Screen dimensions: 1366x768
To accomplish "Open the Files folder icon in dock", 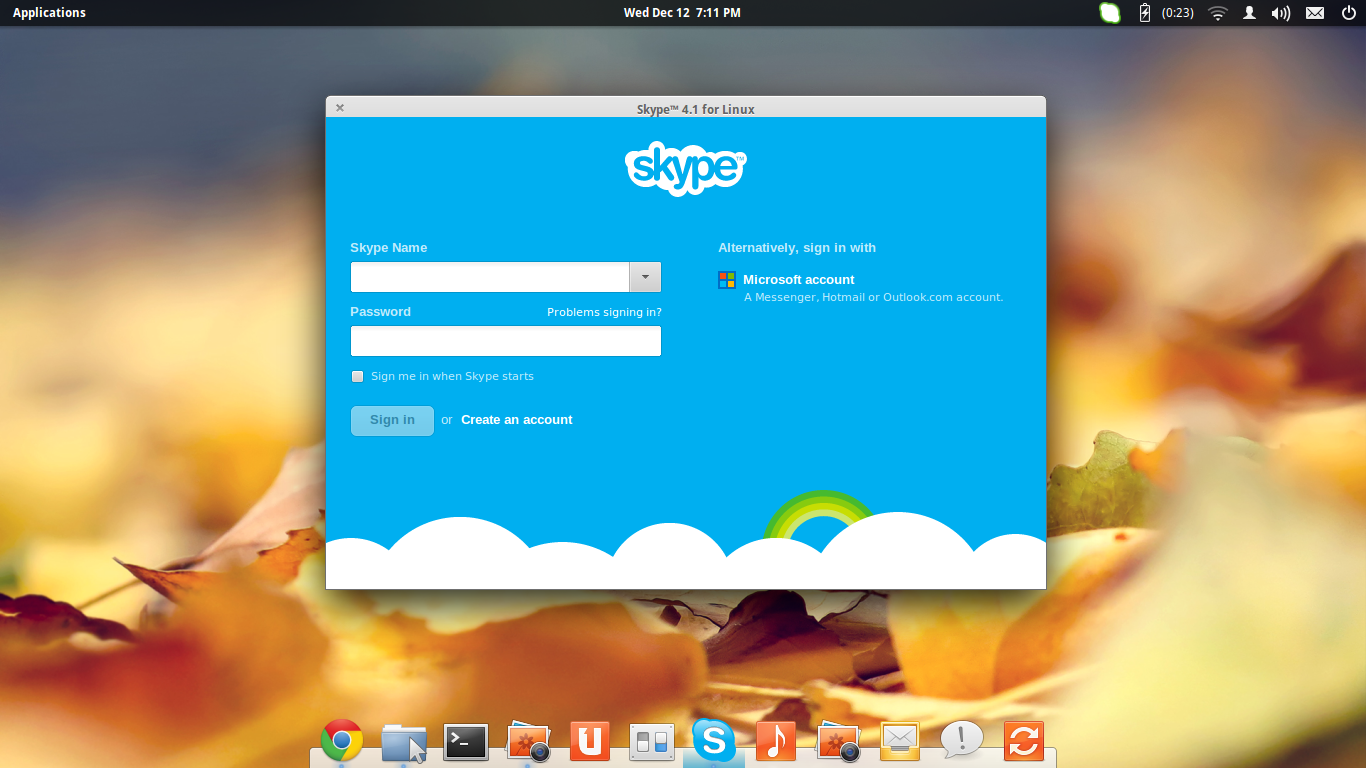I will [x=404, y=743].
